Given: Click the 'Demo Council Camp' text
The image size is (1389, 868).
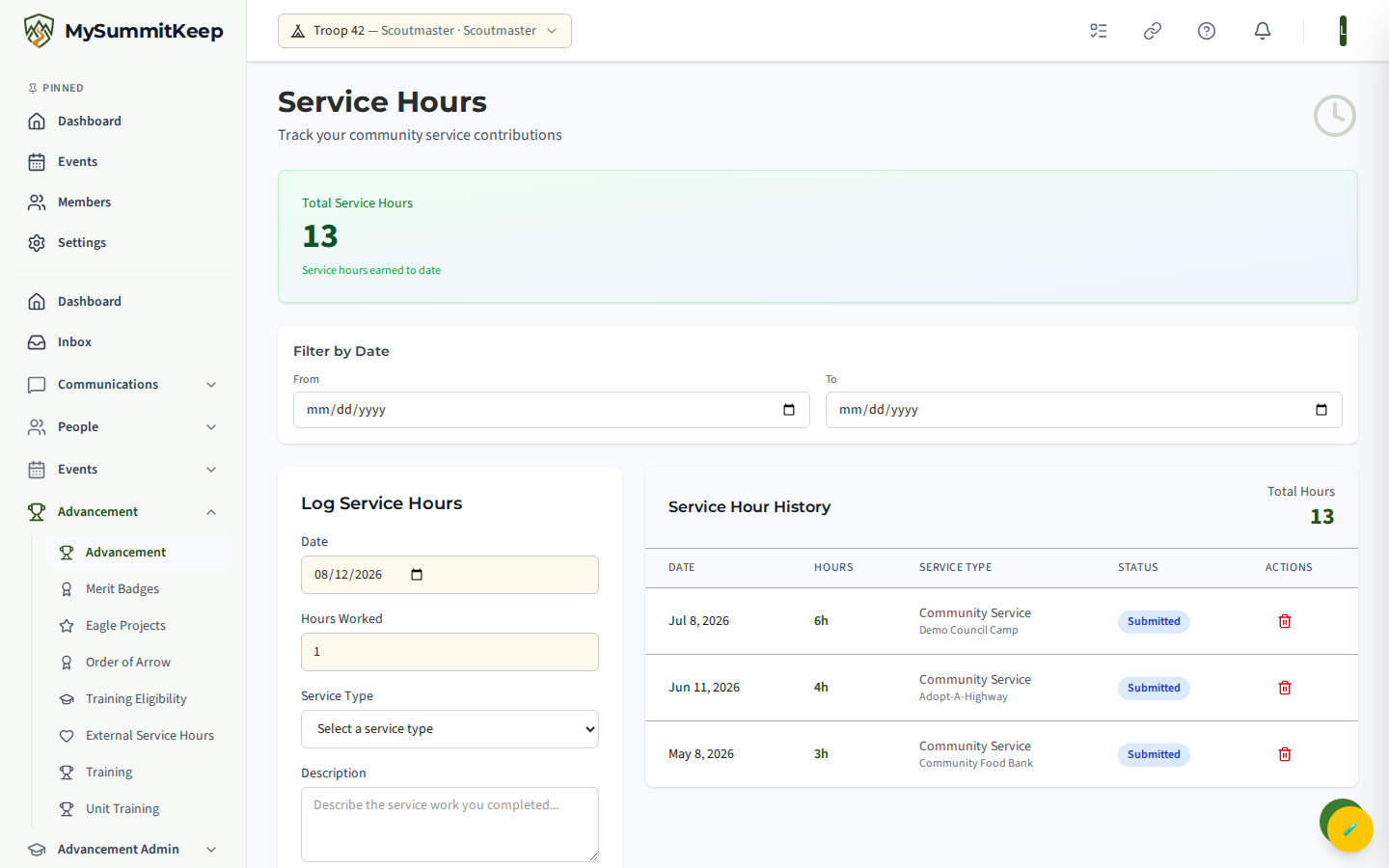Looking at the screenshot, I should pos(968,631).
